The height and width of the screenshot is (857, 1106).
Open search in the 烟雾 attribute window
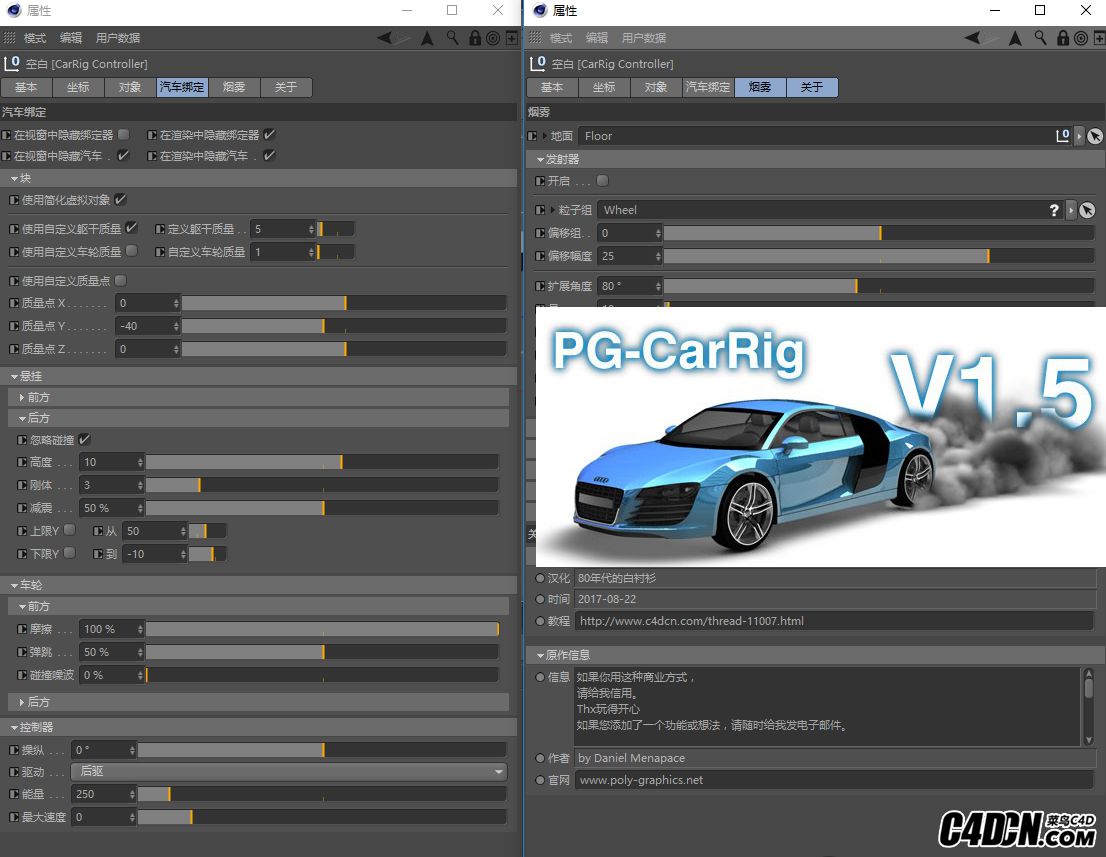click(1040, 37)
